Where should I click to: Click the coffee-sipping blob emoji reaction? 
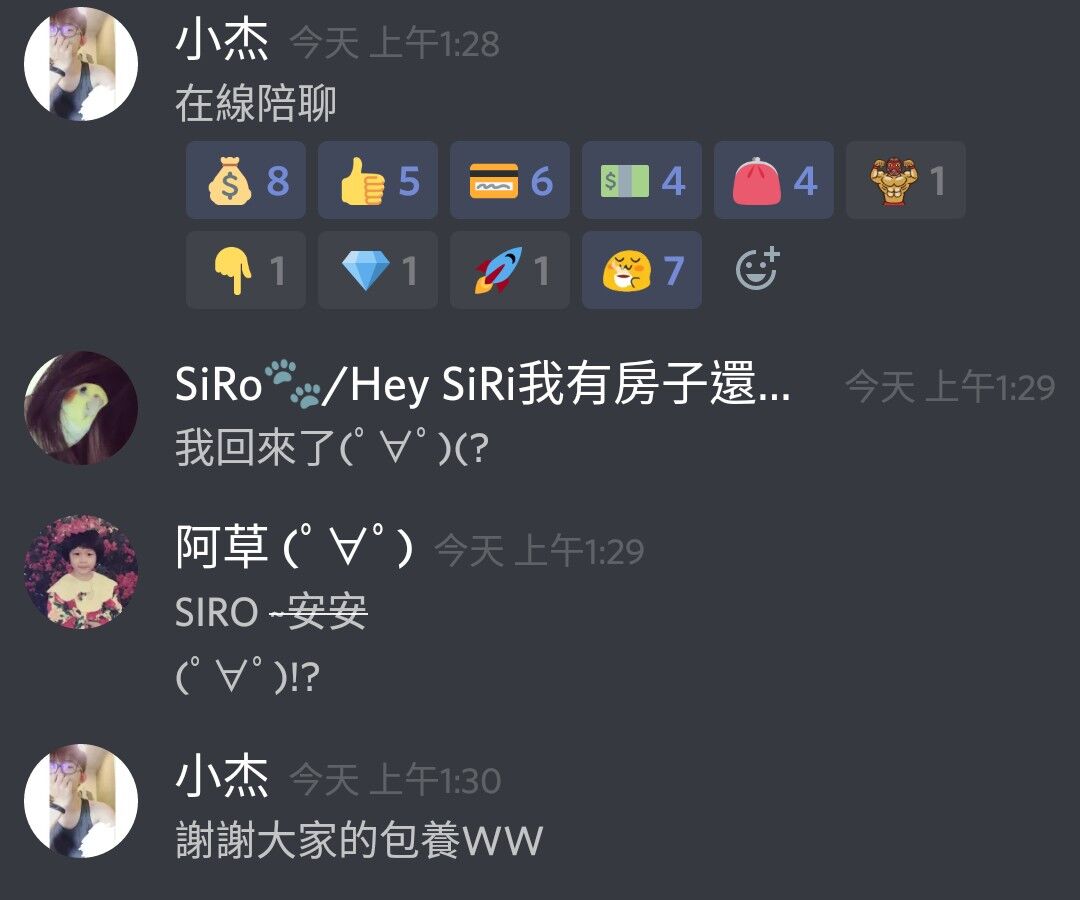point(642,270)
